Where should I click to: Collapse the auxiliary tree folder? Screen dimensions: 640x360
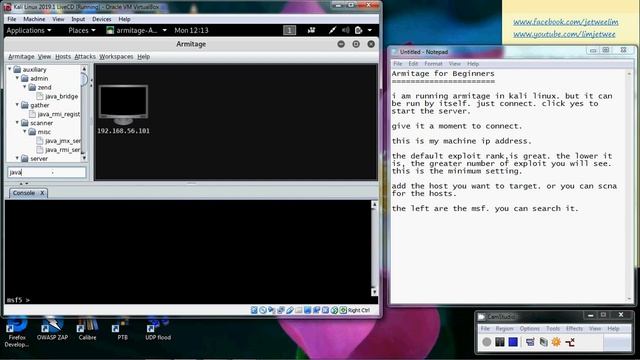point(10,69)
